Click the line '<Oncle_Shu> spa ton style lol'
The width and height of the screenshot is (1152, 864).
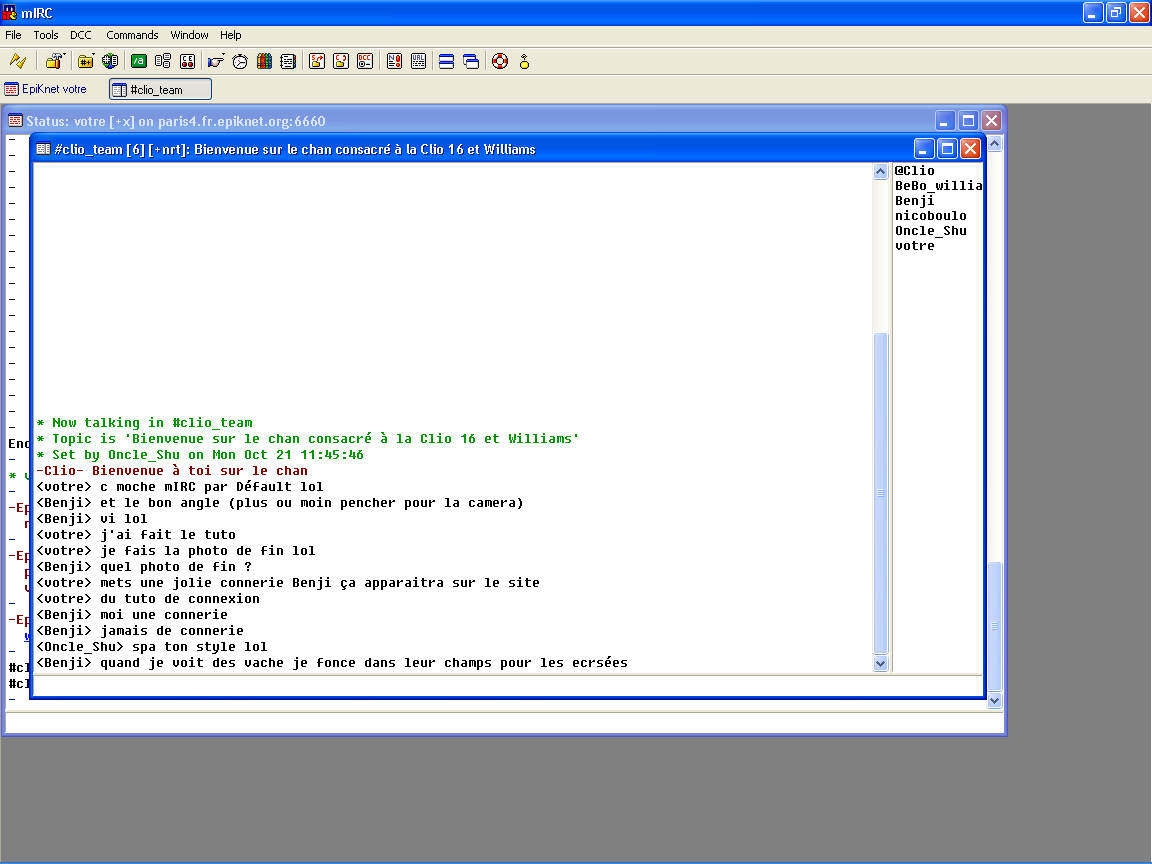[152, 647]
